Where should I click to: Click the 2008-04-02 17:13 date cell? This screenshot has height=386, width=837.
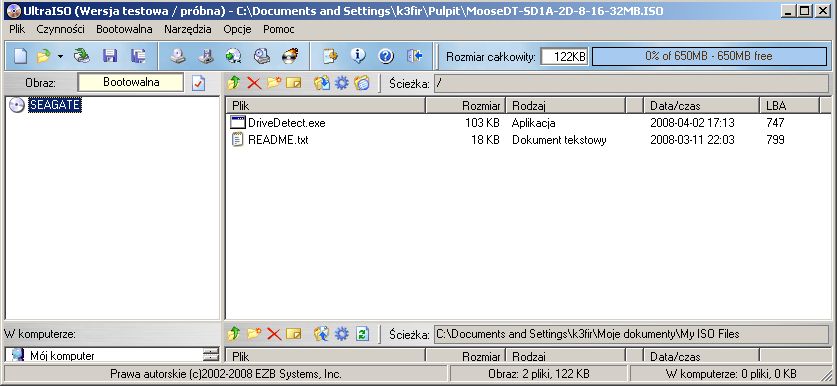pyautogui.click(x=692, y=123)
